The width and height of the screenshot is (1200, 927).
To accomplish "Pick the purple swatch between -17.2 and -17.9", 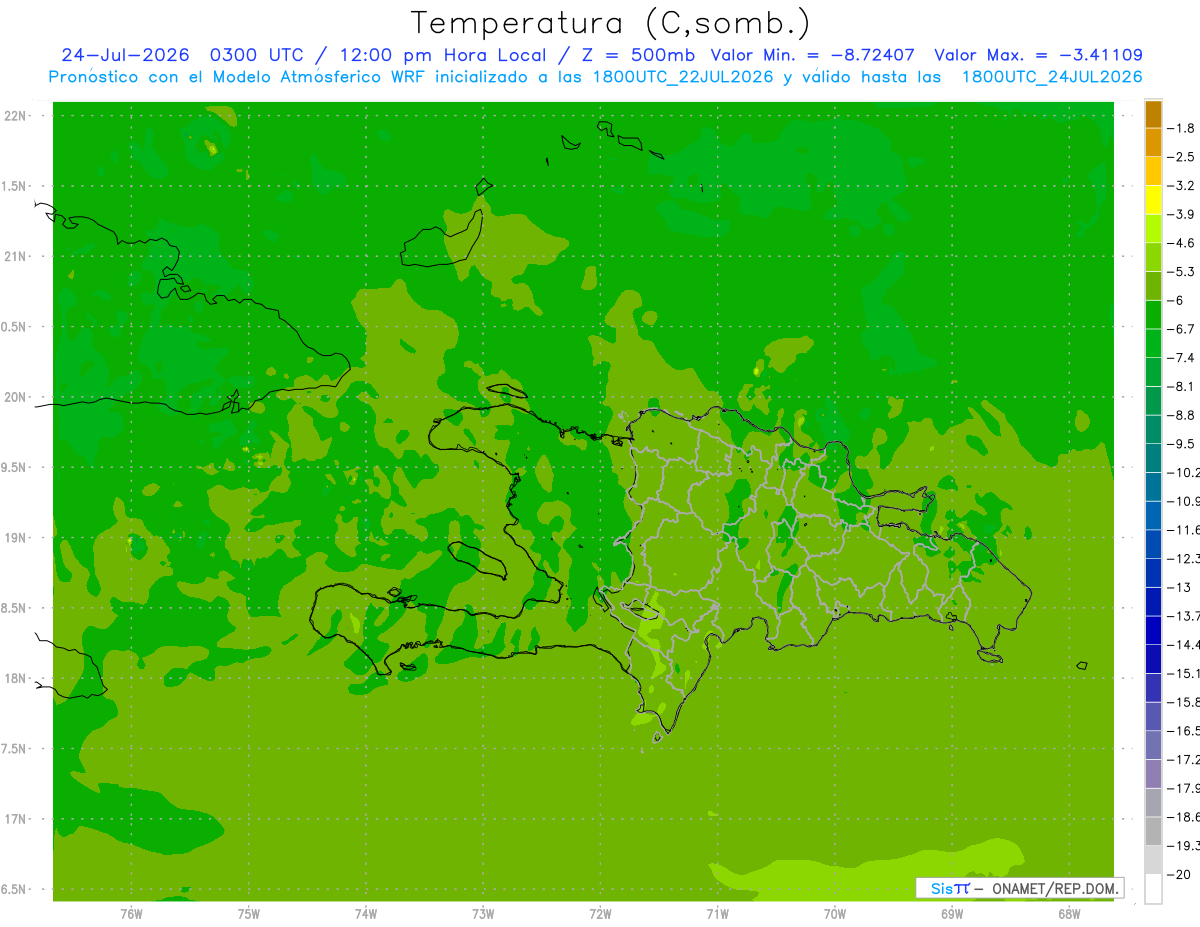I will coord(1153,773).
